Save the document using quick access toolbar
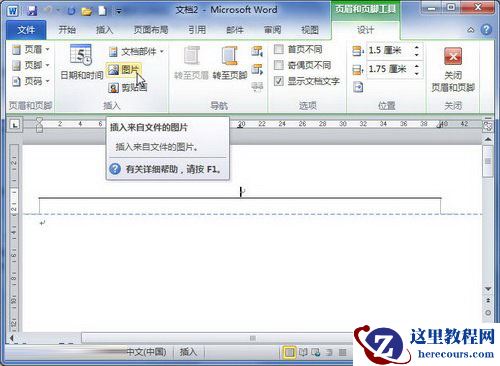 pos(32,11)
